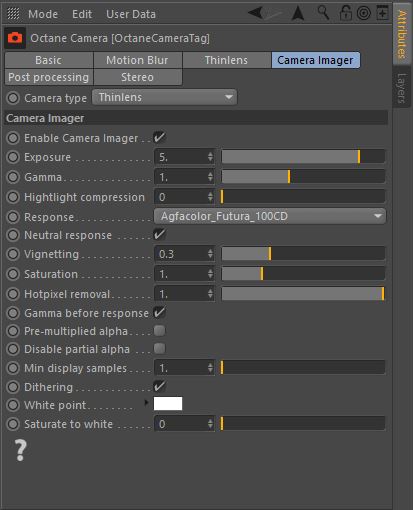Enable Disable partial alpha checkbox

click(159, 349)
